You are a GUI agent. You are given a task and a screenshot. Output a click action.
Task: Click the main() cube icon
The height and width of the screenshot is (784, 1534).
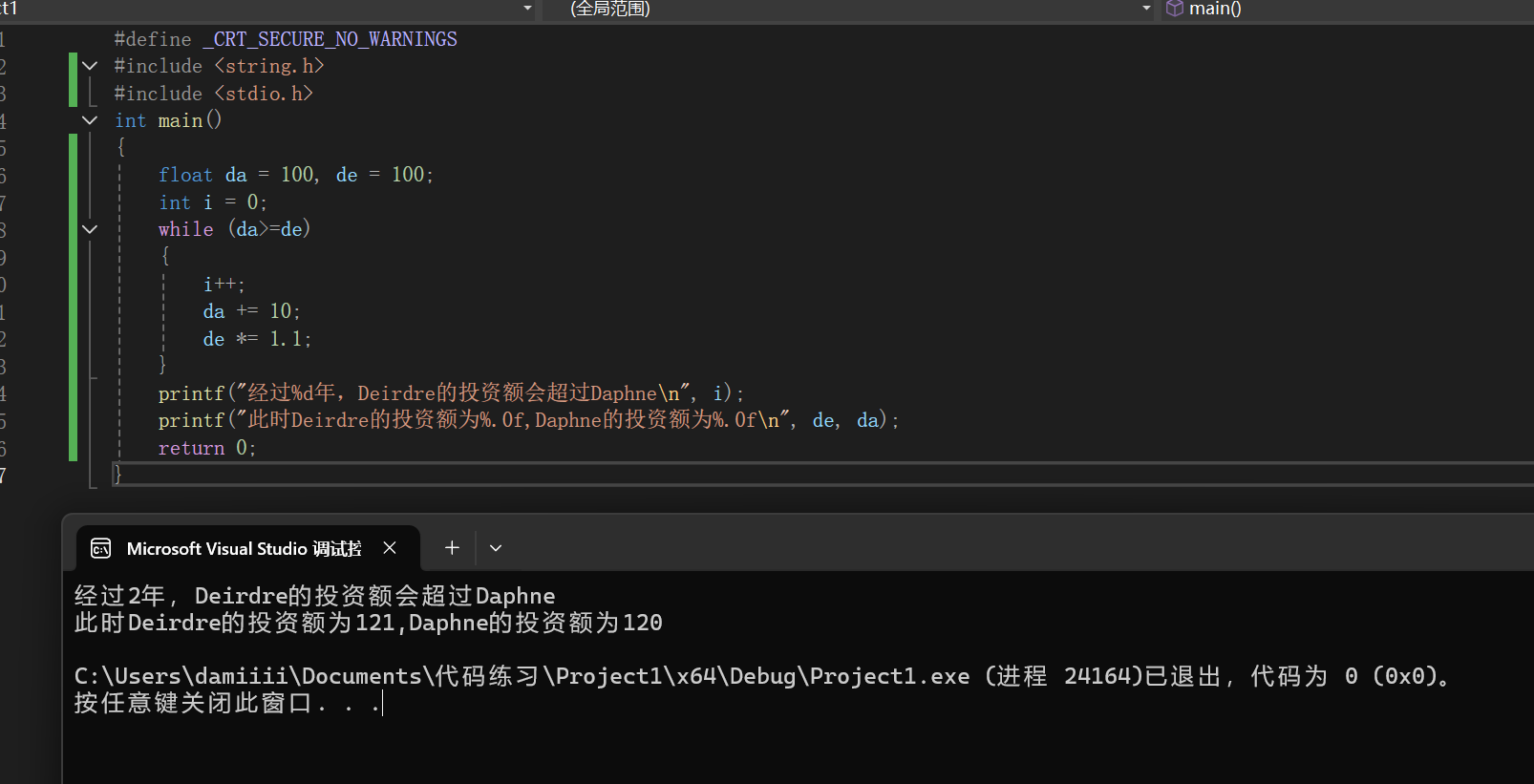click(x=1175, y=9)
